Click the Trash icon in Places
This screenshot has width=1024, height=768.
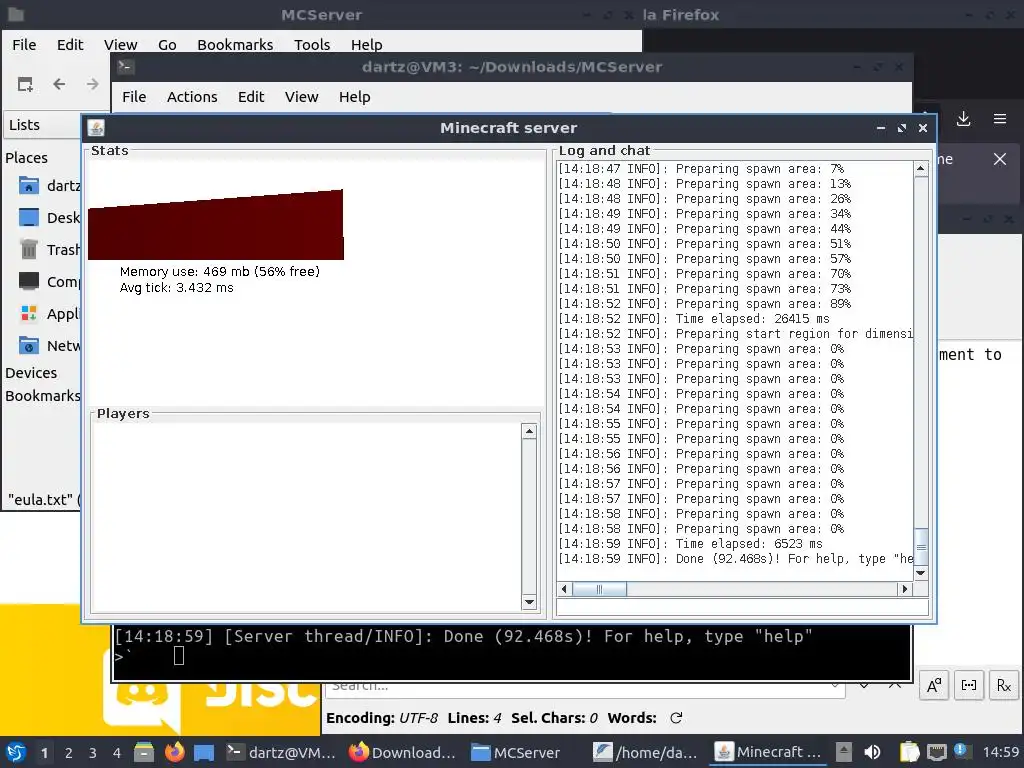coord(29,249)
